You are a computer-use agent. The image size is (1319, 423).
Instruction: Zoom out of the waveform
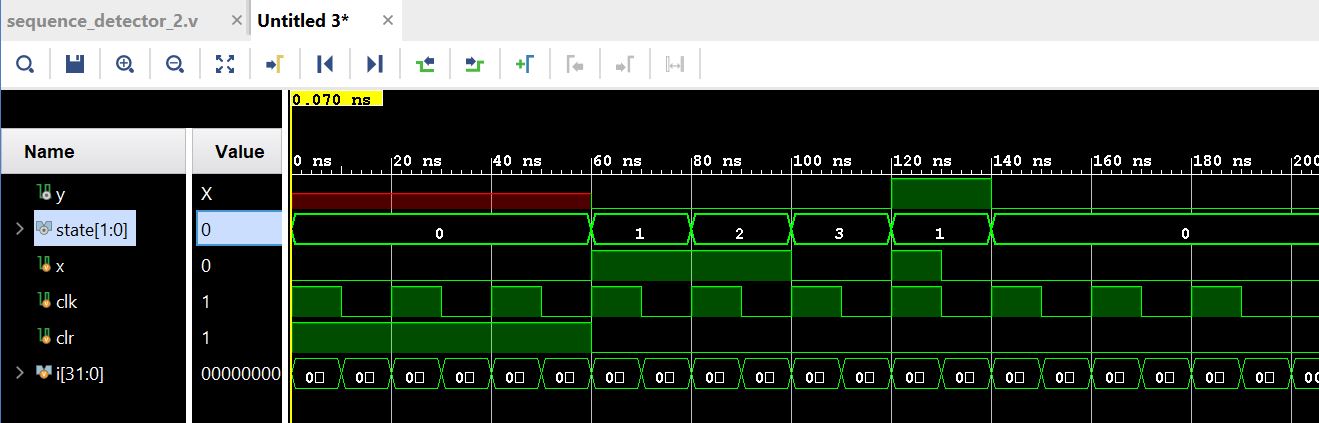(175, 64)
